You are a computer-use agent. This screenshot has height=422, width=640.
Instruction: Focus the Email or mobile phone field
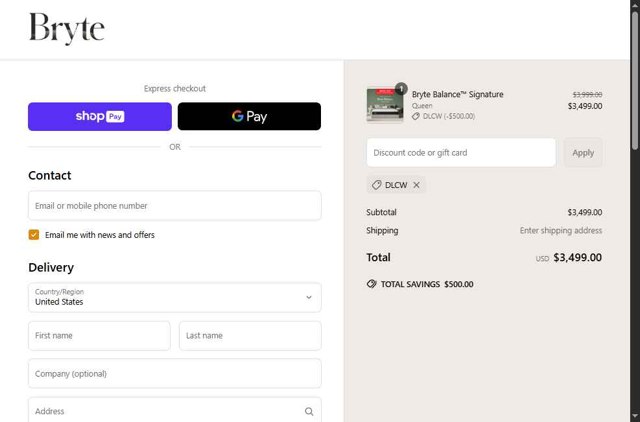coord(175,206)
